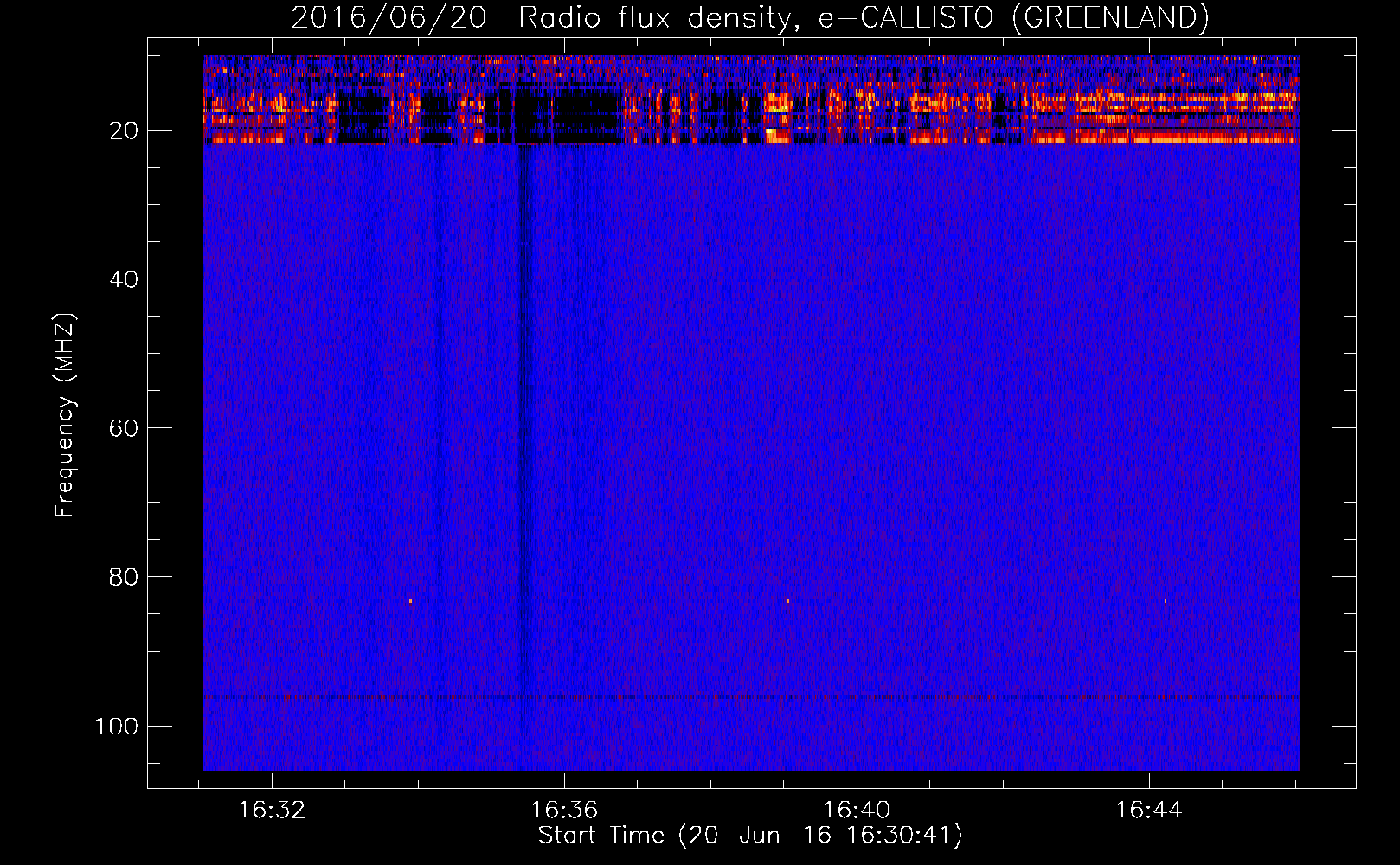Select the 40 frequency tick label
This screenshot has height=865, width=1400.
pos(124,279)
